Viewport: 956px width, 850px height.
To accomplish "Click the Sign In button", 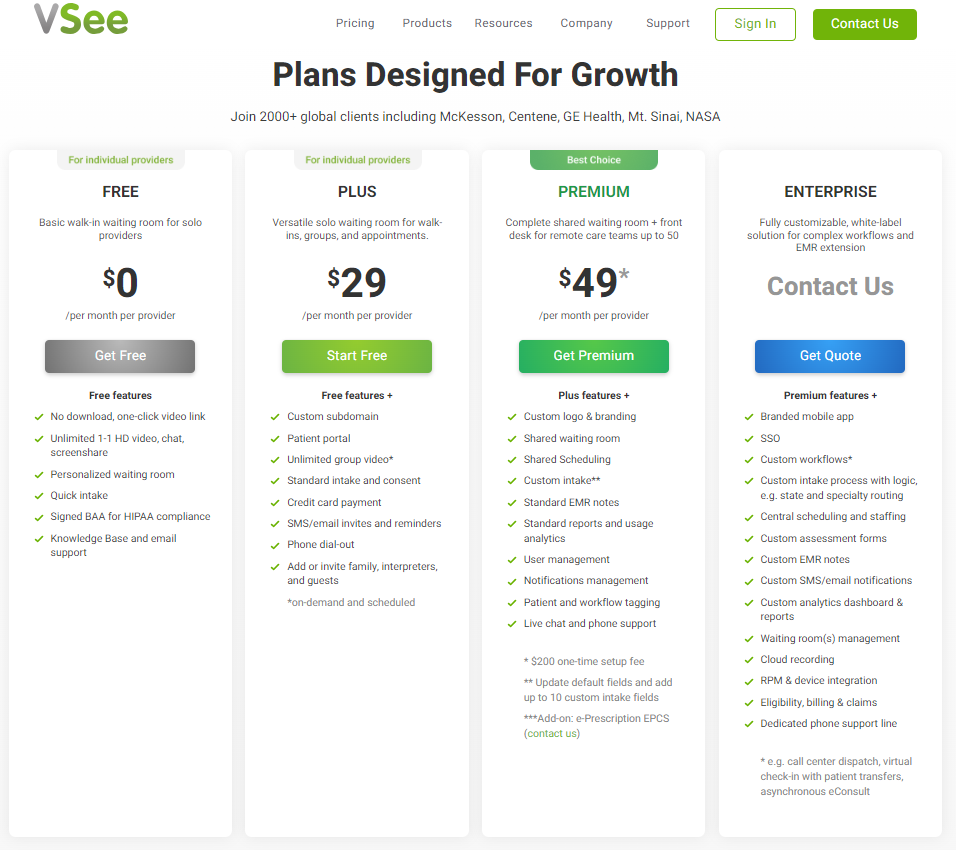I will pos(755,24).
